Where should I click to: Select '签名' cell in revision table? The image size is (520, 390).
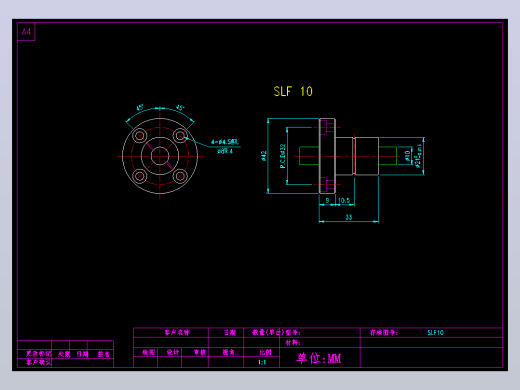point(103,354)
